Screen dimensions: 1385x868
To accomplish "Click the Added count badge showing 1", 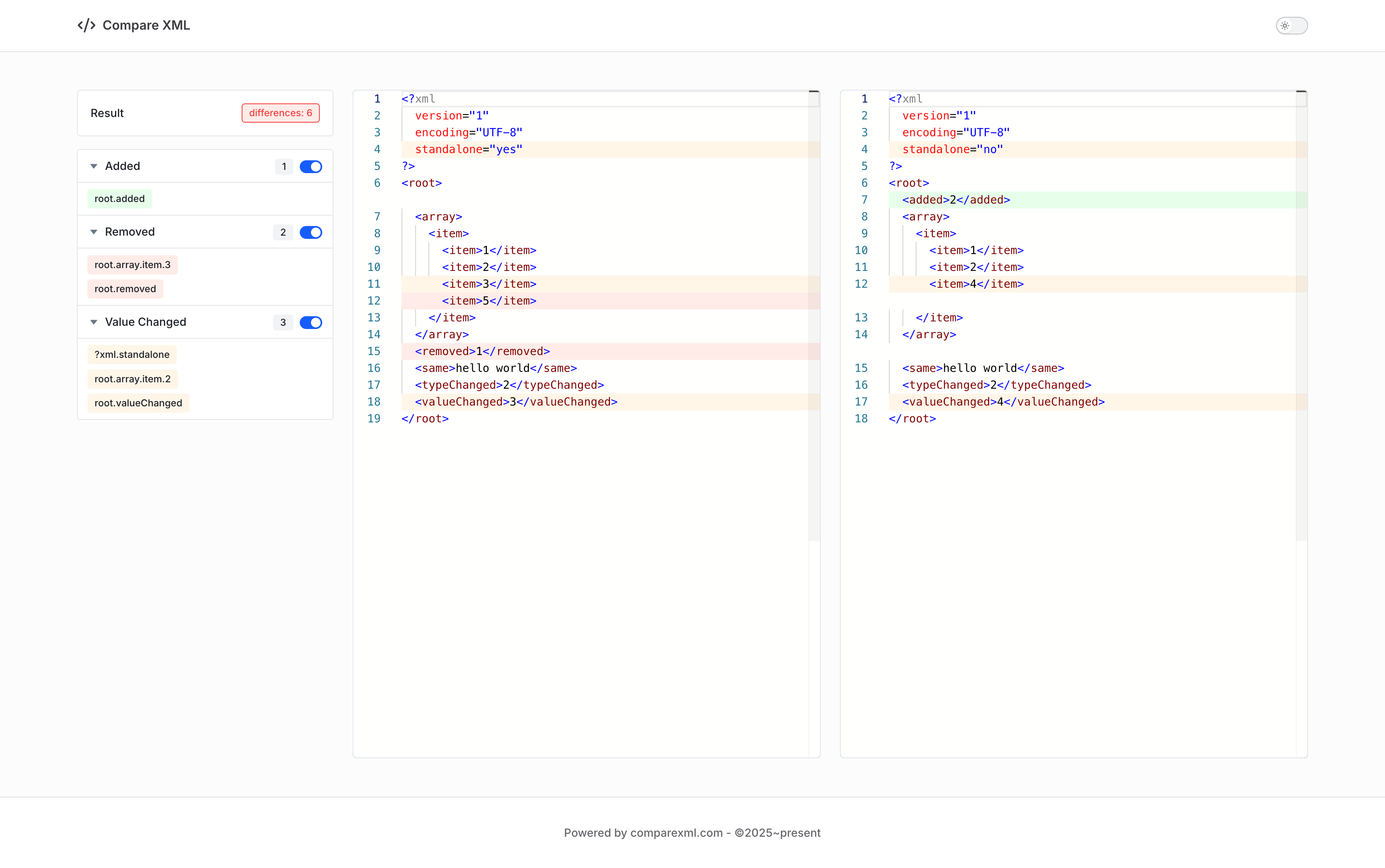I will click(x=284, y=166).
